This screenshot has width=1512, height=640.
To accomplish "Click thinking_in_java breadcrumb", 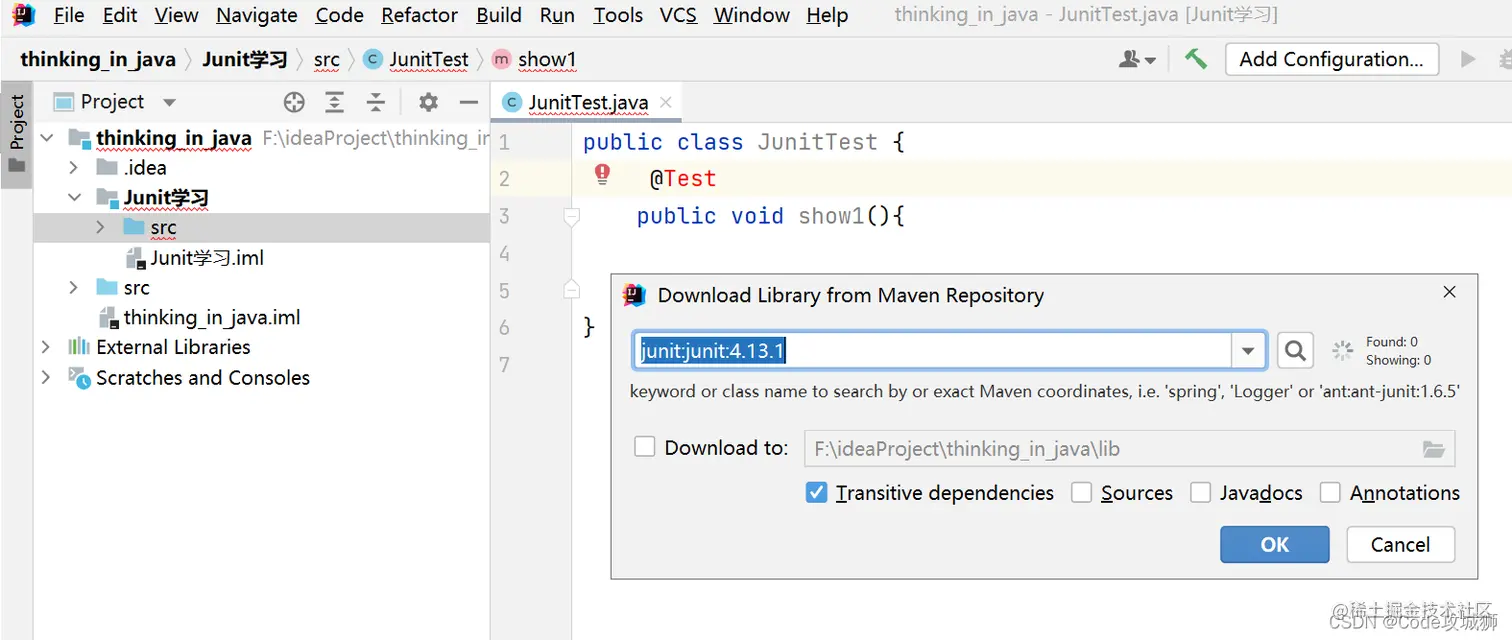I will (x=98, y=59).
